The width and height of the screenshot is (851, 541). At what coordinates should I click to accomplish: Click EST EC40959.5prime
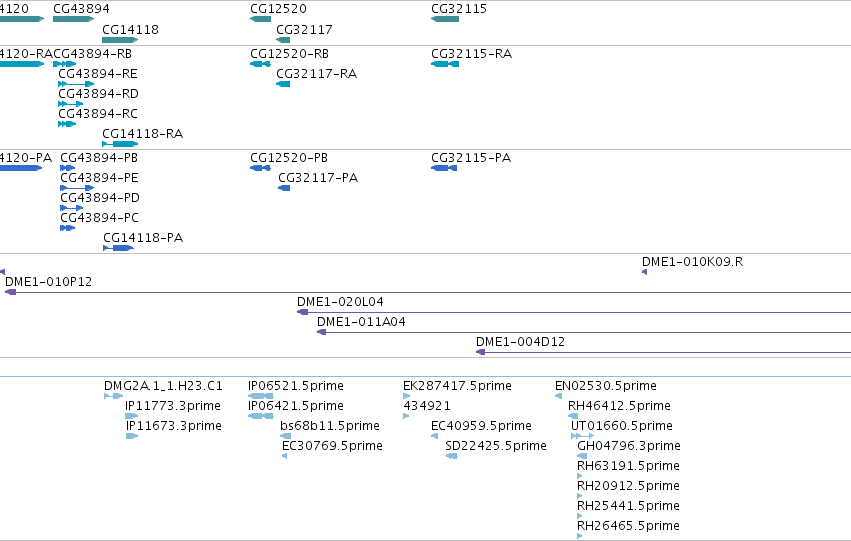coord(434,437)
